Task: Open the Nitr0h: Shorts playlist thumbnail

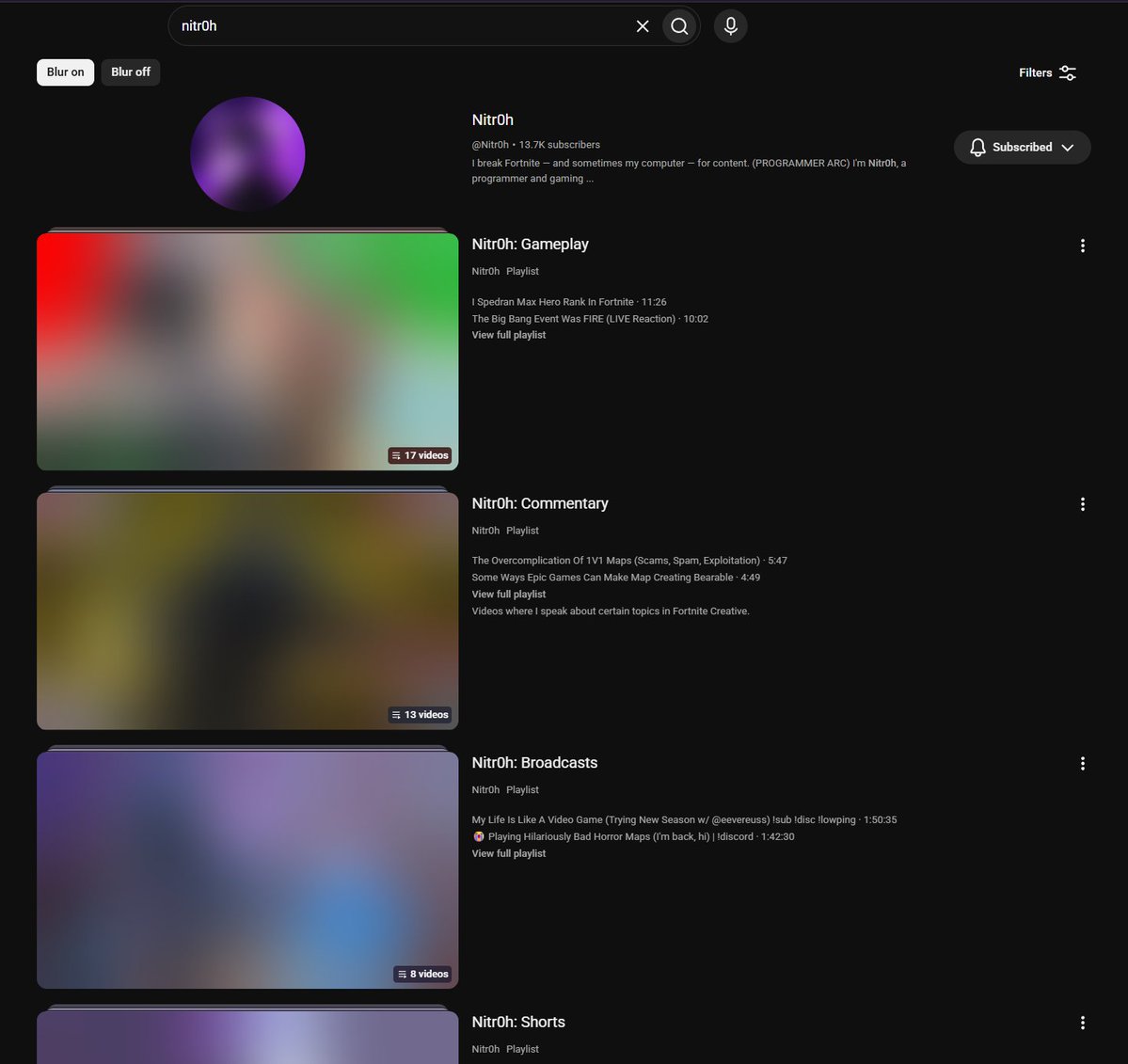Action: (247, 1037)
